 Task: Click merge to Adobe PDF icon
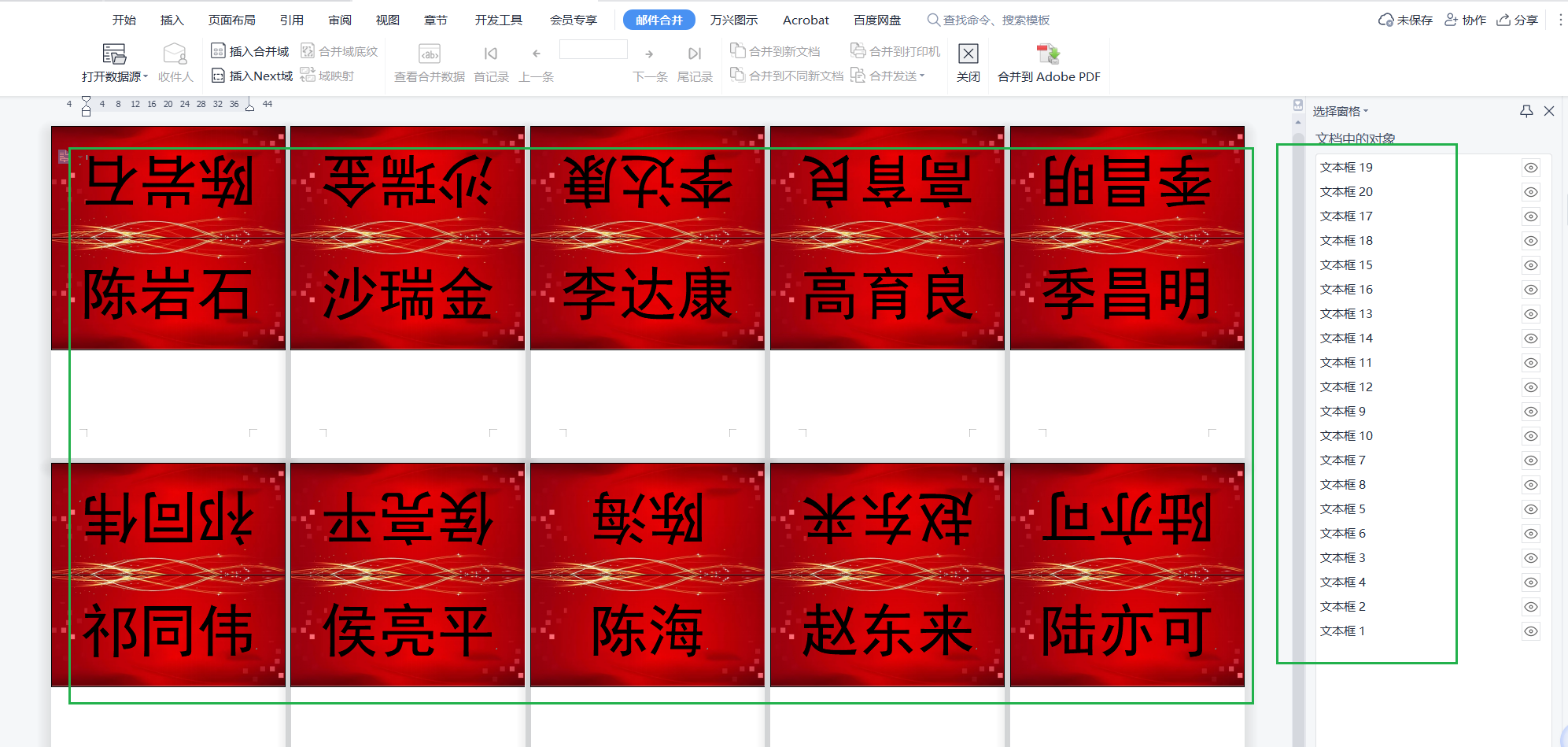tap(1048, 54)
